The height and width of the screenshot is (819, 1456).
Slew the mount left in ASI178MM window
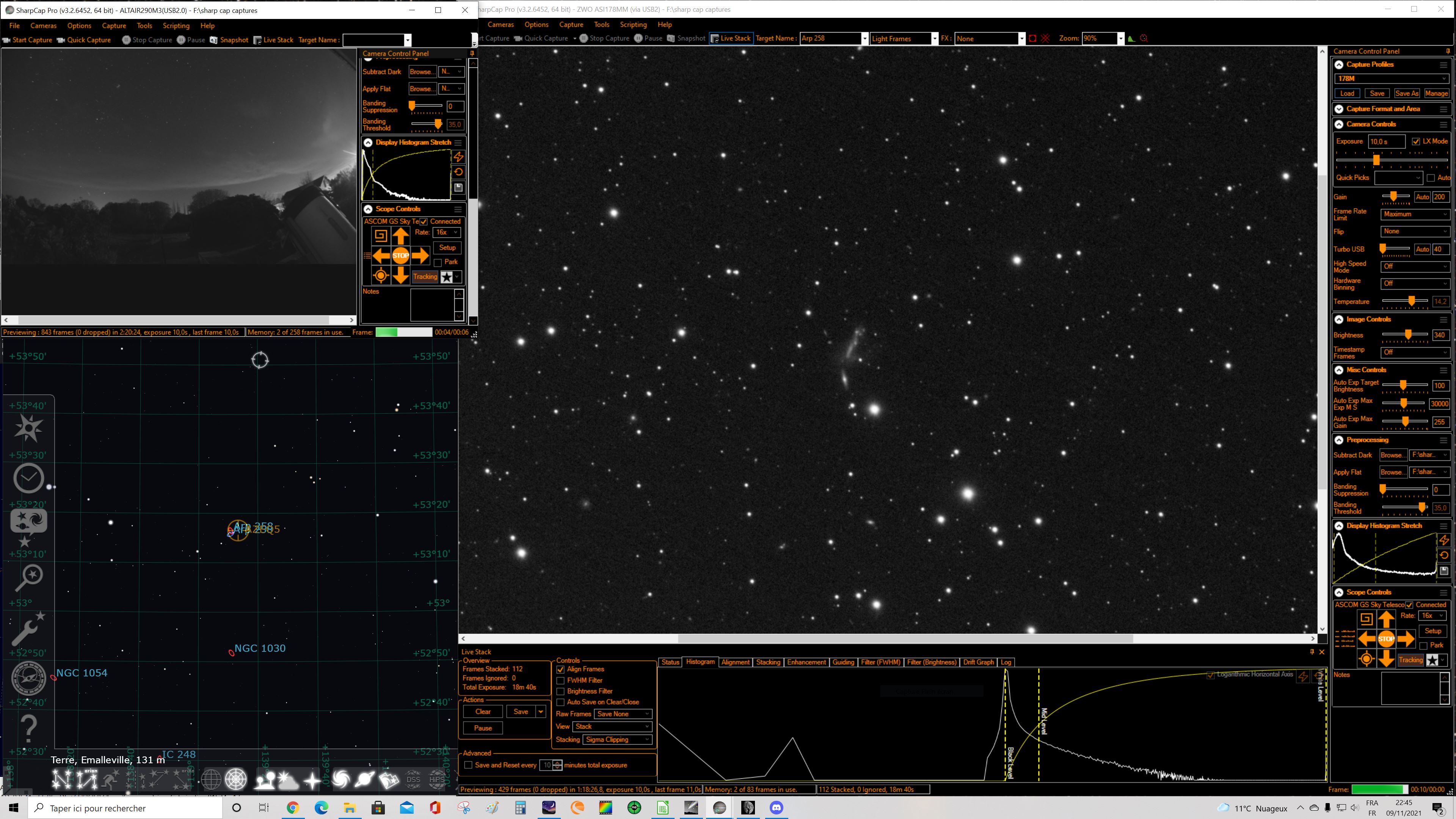click(x=1367, y=639)
